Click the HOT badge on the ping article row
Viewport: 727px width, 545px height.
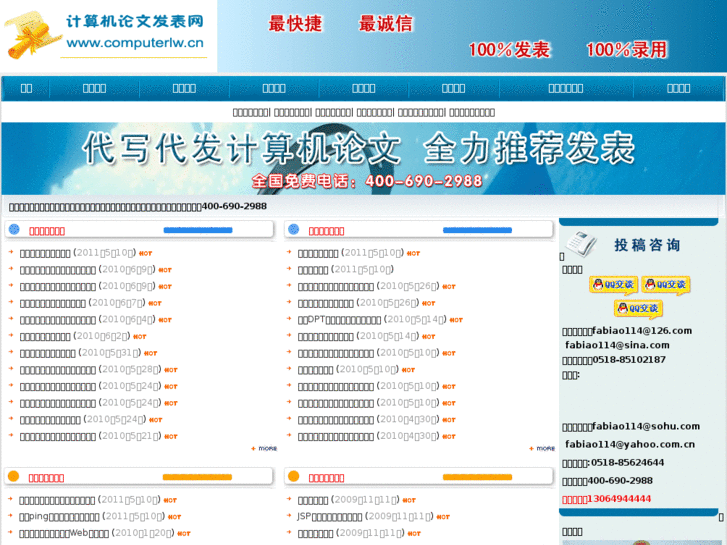(174, 517)
